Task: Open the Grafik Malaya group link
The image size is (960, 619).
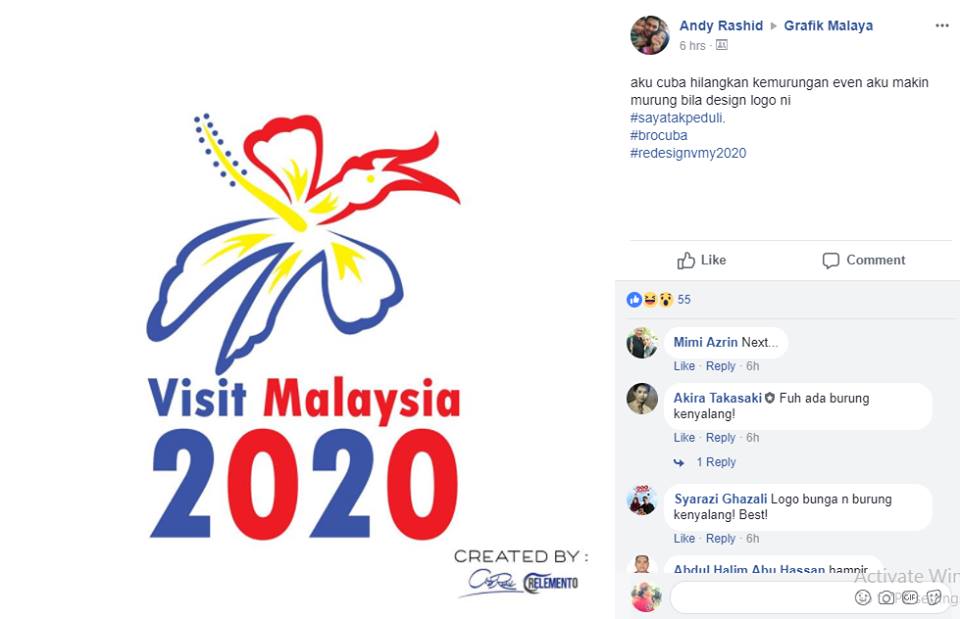Action: click(828, 26)
